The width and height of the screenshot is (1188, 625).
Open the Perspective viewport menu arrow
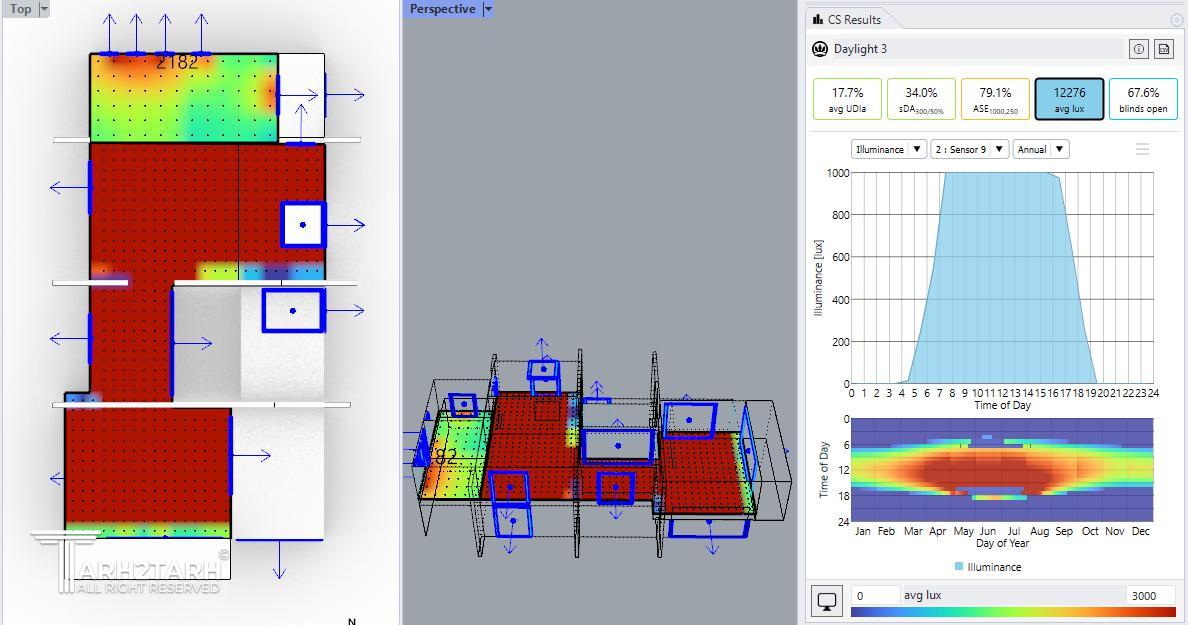(x=488, y=9)
